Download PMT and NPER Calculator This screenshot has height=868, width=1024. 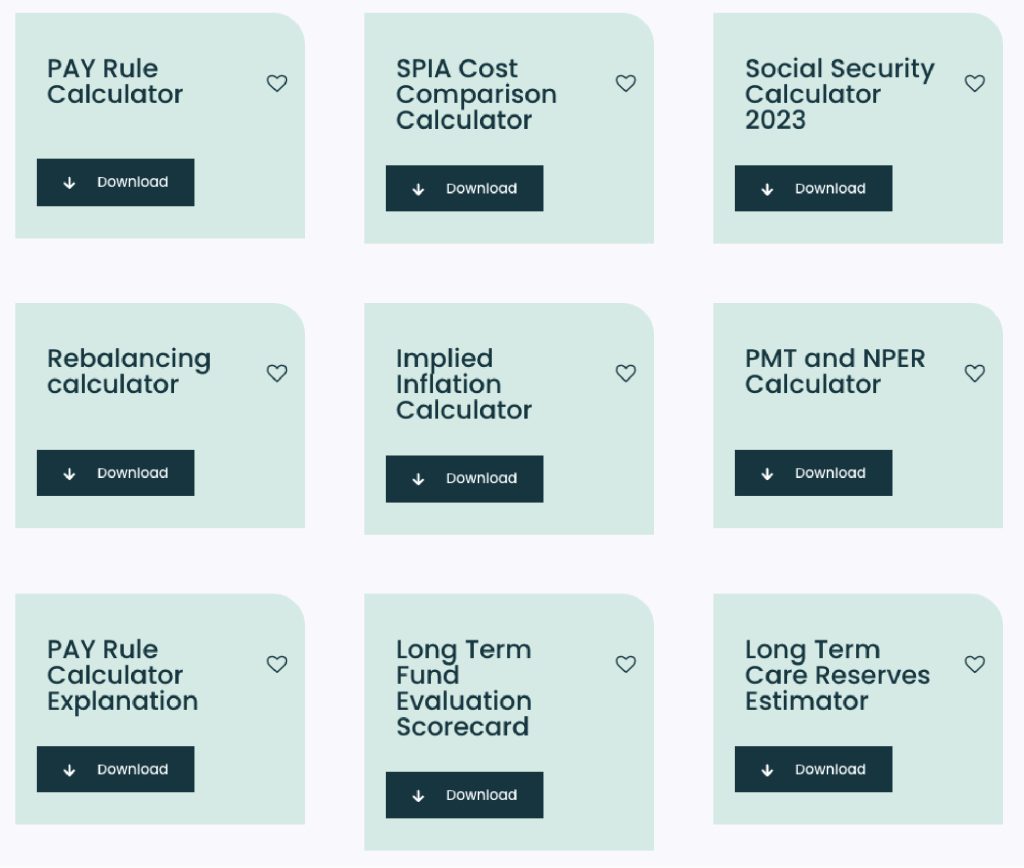pyautogui.click(x=813, y=473)
